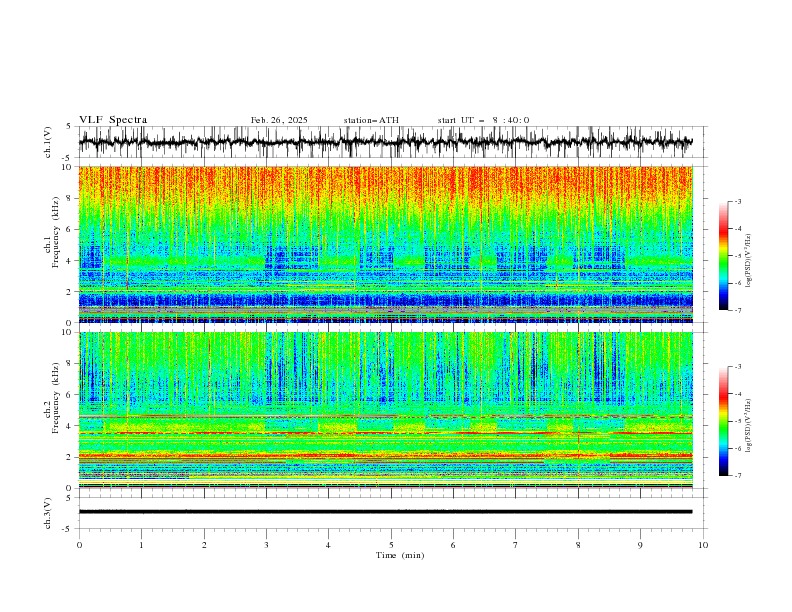This screenshot has height=612, width=792.
Task: Click the ch.2 spectrogram color scale bar
Action: pyautogui.click(x=723, y=421)
